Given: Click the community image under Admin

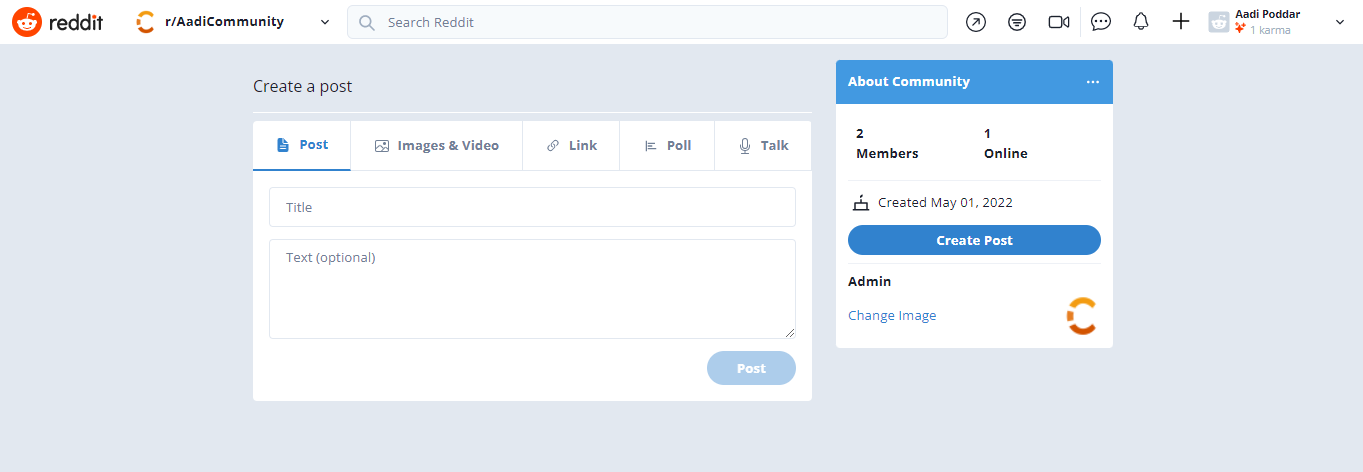Looking at the screenshot, I should 1082,316.
